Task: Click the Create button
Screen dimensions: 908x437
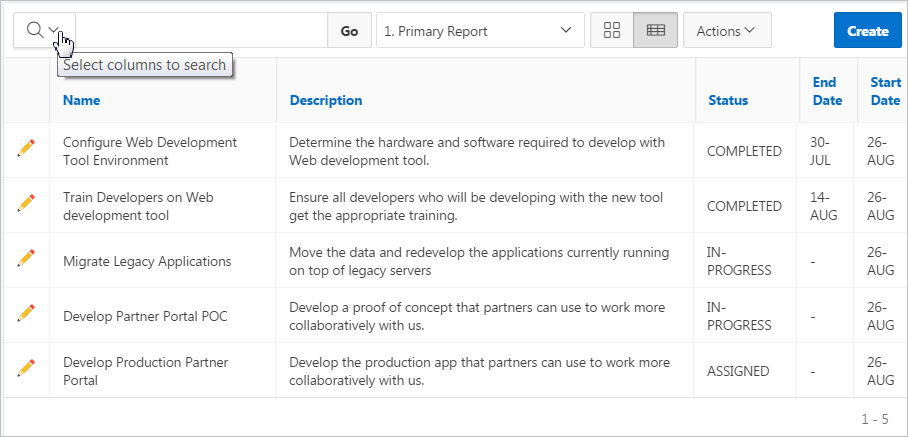Action: click(x=867, y=31)
